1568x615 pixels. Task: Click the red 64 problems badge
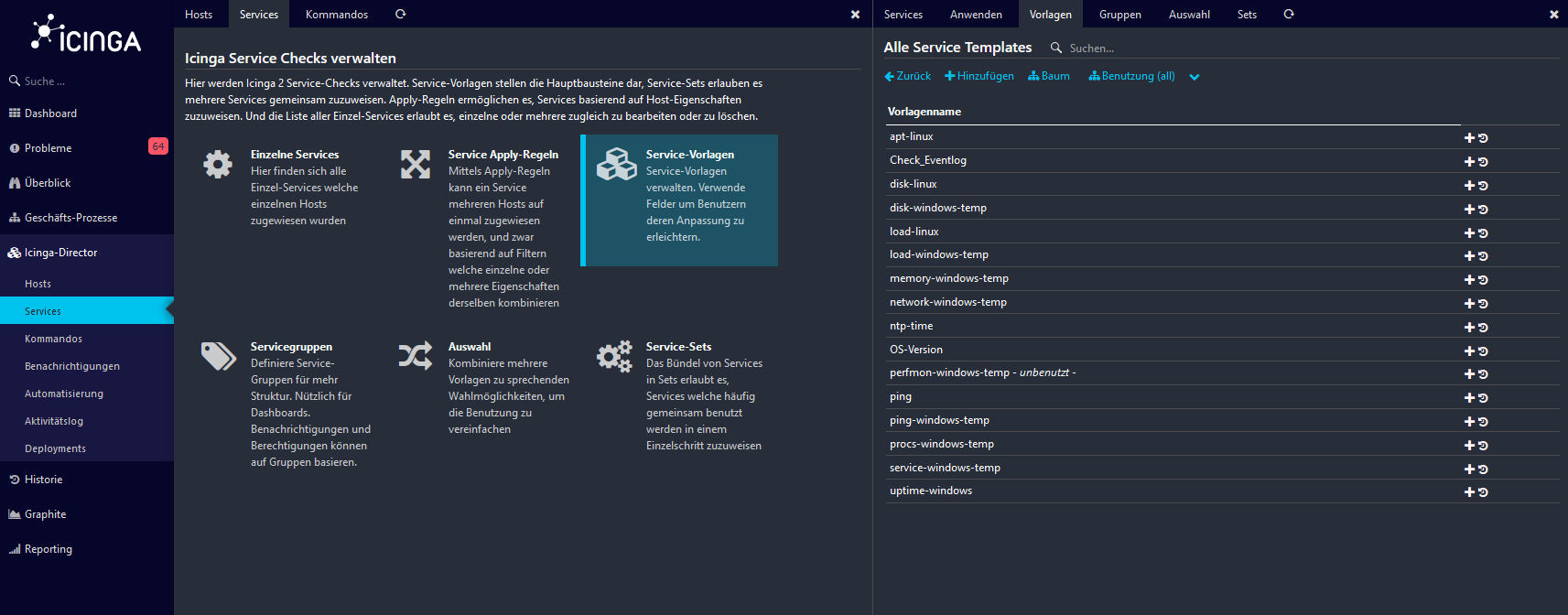158,146
